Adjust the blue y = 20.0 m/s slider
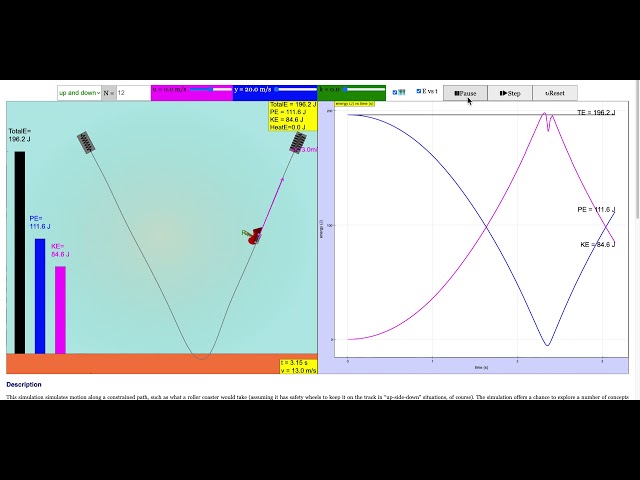 (296, 89)
